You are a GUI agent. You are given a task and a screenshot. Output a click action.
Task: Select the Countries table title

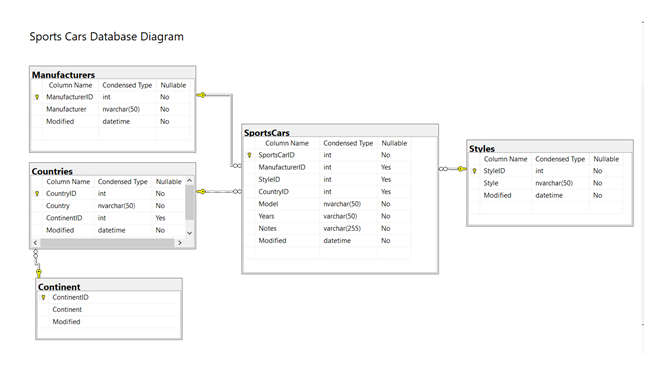52,172
